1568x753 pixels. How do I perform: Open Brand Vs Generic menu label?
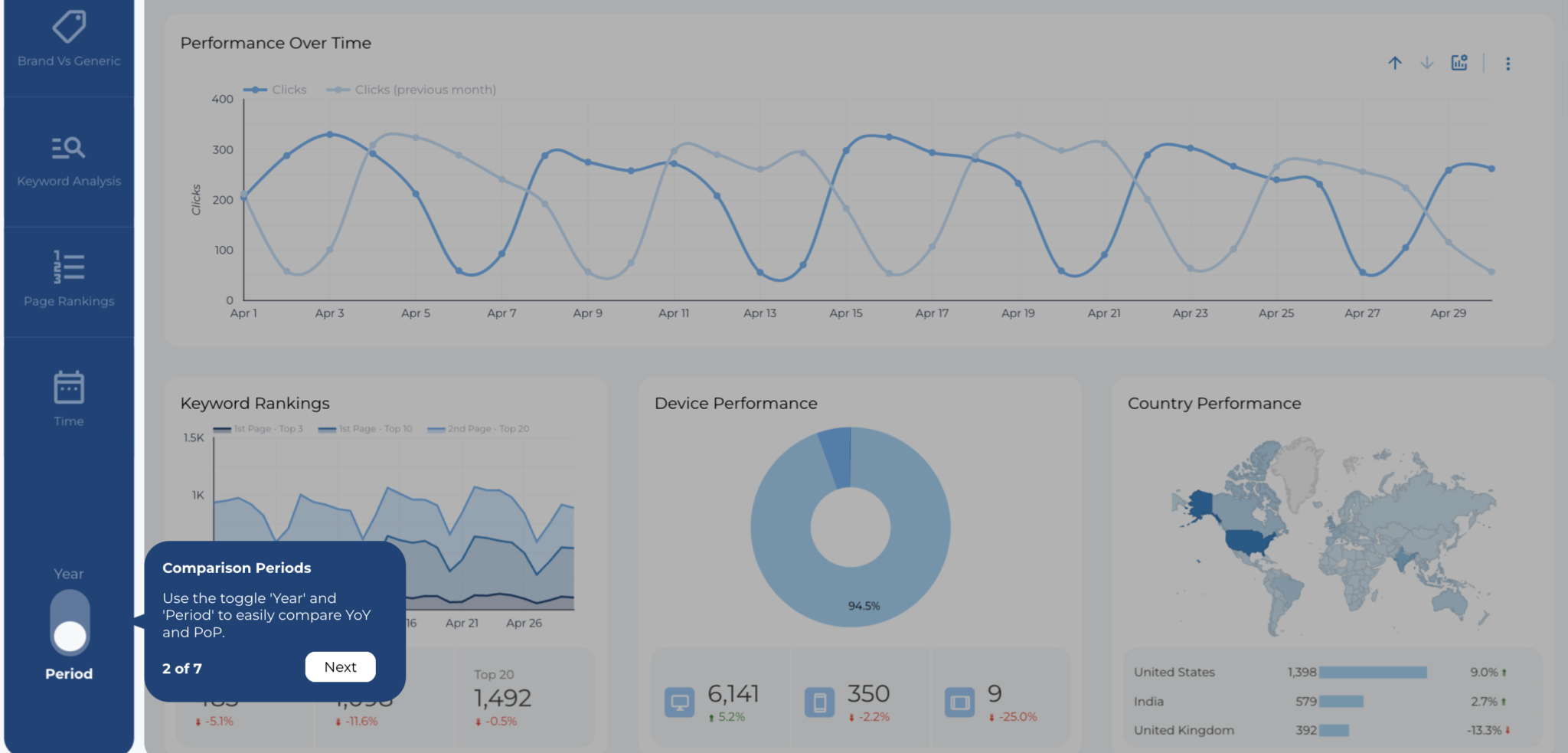point(69,61)
